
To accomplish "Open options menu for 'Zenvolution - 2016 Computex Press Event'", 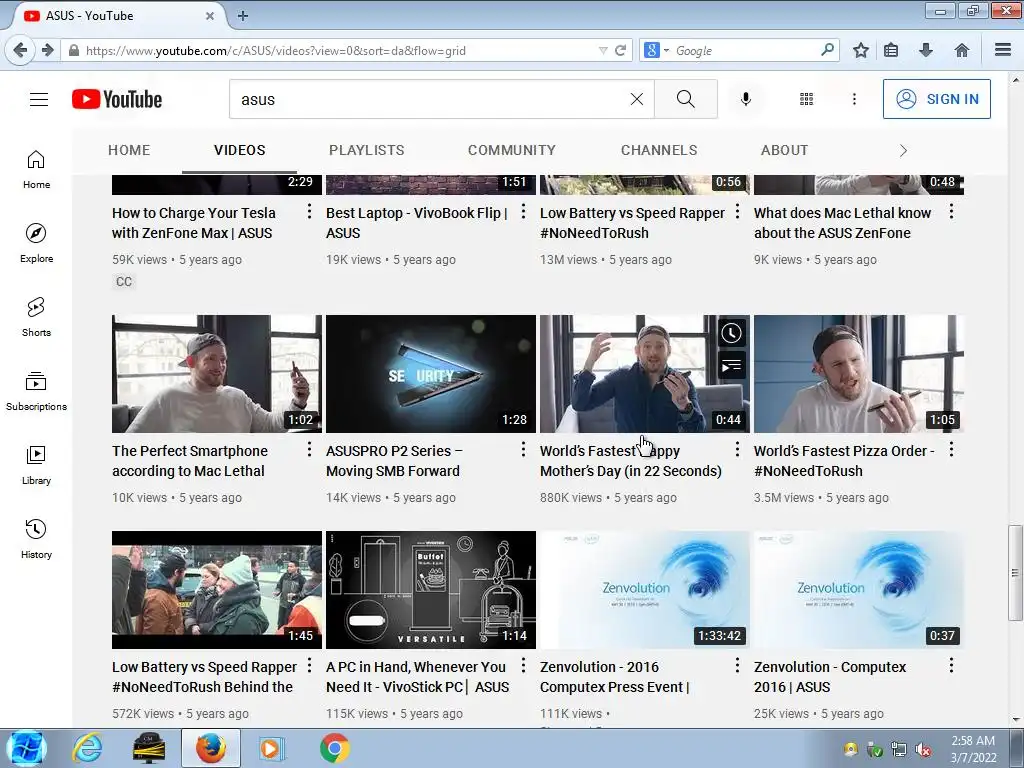I will [x=737, y=665].
